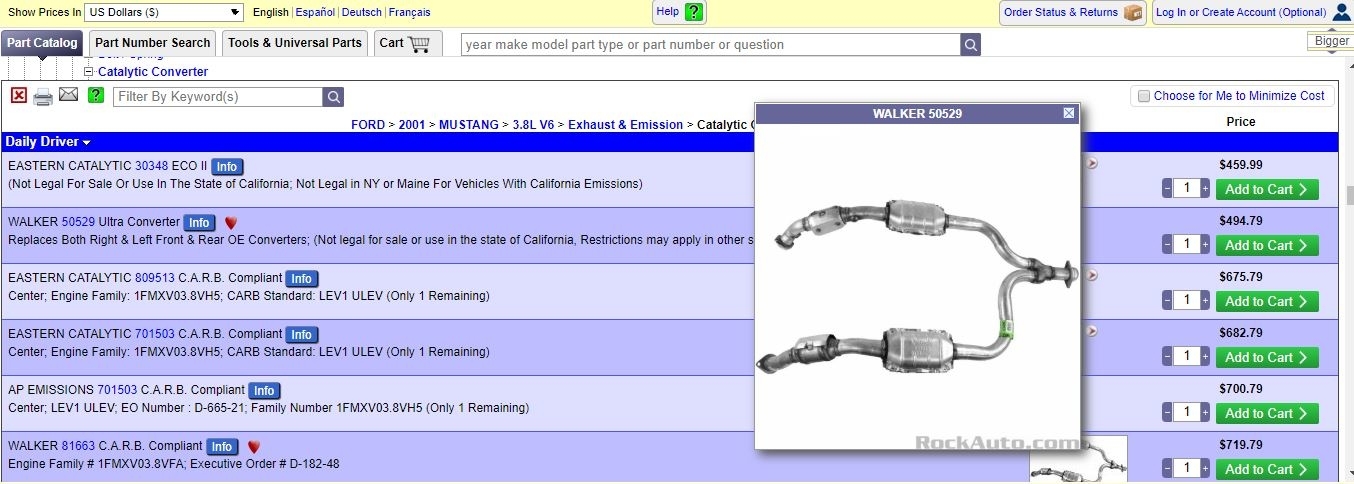Email the parts list via envelope icon
This screenshot has width=1354, height=484.
tap(68, 95)
